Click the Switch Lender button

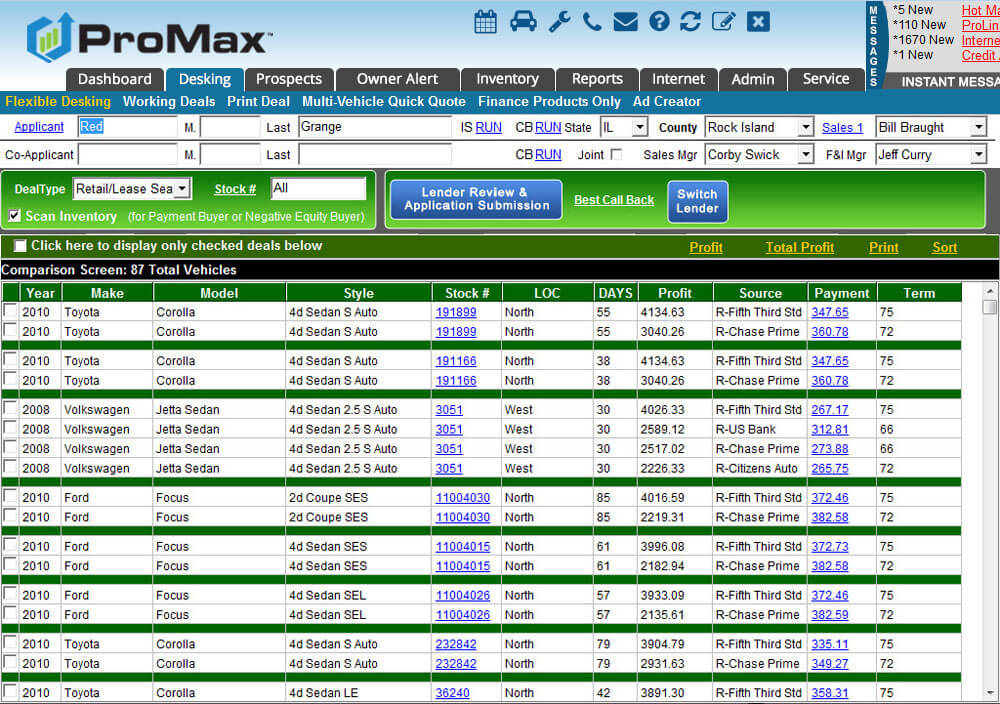(x=697, y=202)
